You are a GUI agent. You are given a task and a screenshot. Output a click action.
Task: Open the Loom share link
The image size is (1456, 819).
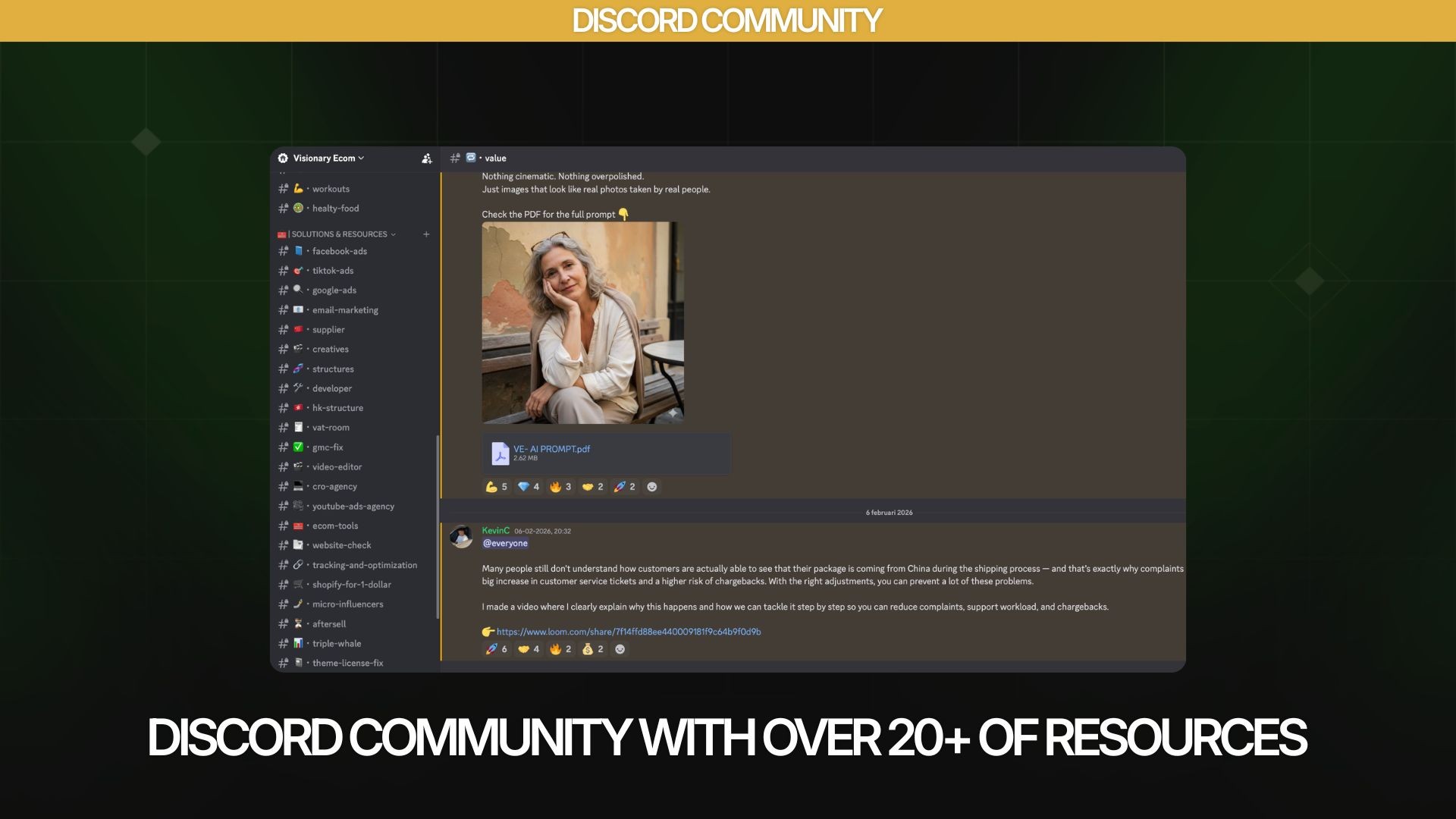click(628, 632)
